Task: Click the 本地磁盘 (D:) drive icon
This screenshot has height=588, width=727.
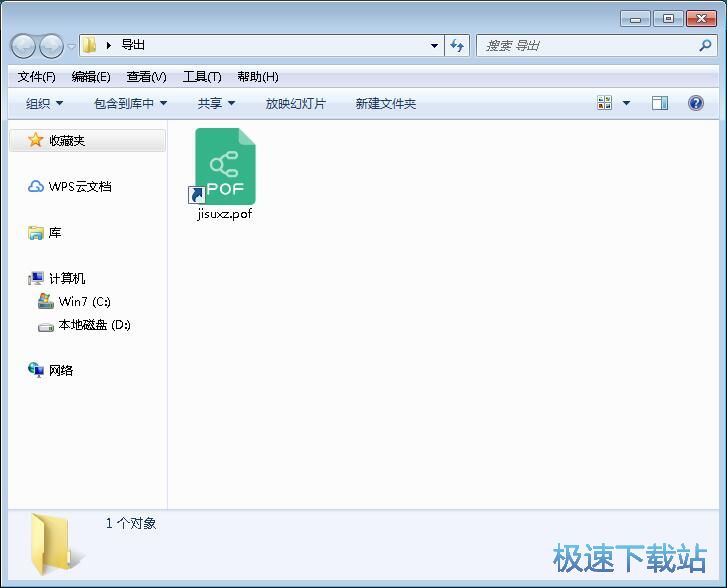Action: [45, 327]
